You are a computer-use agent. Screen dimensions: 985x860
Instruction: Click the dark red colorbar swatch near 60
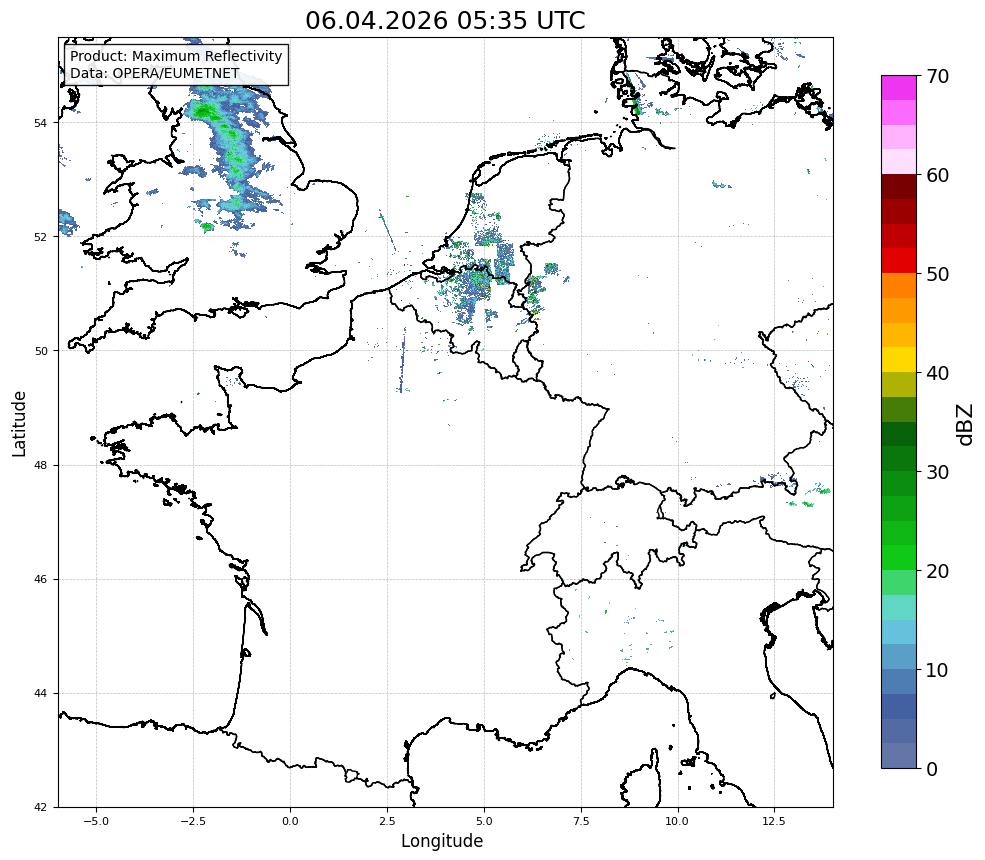coord(899,187)
